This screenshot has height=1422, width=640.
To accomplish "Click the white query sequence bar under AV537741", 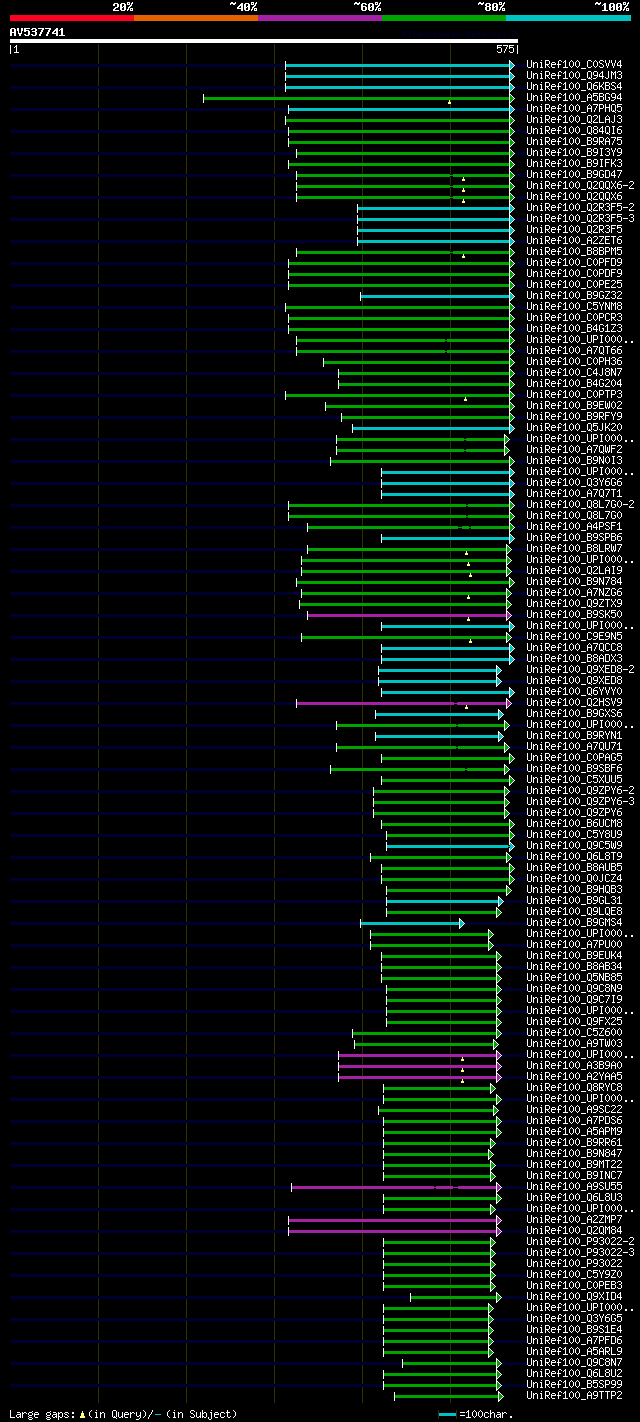I will coord(264,41).
